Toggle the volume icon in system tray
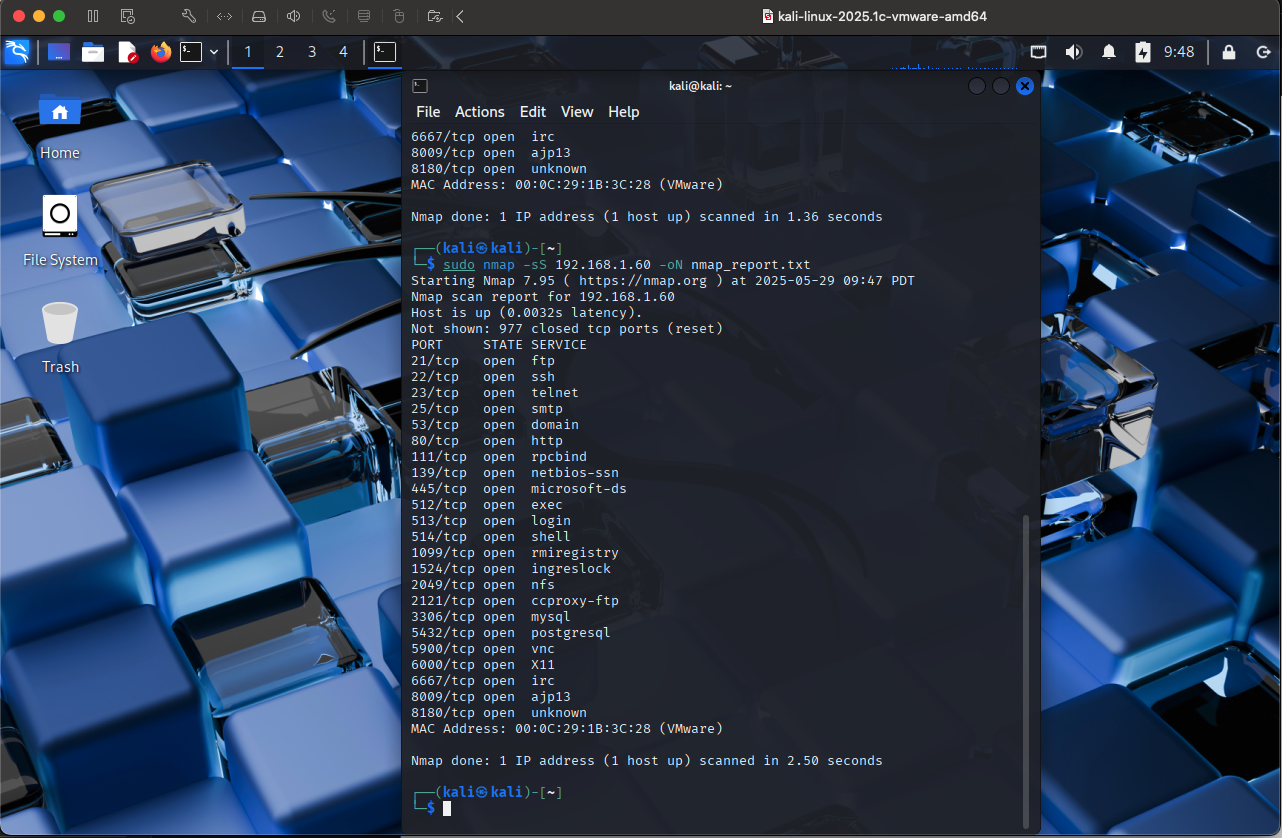The width and height of the screenshot is (1282, 838). (x=1074, y=52)
